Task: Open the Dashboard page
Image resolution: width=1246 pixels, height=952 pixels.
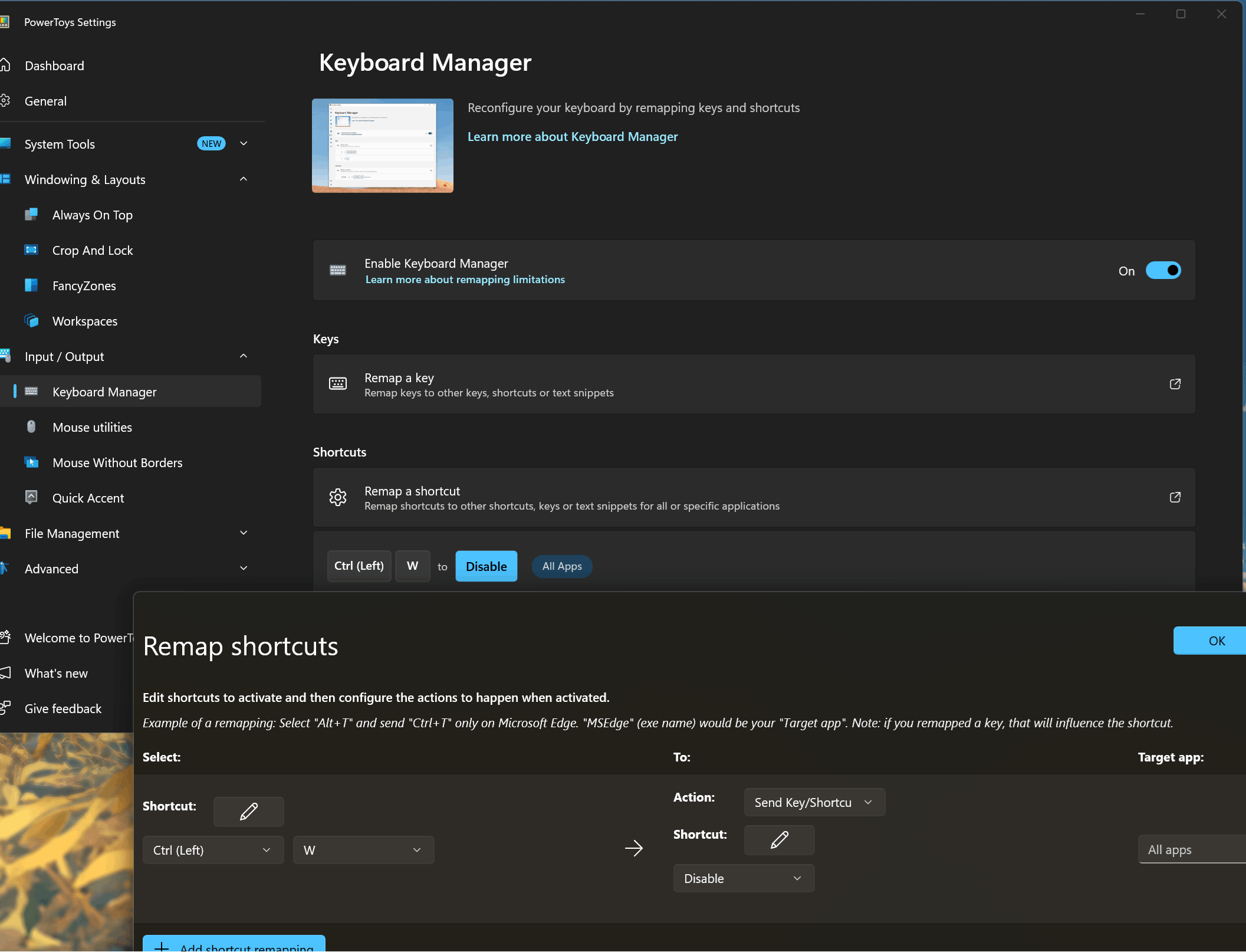Action: tap(54, 66)
